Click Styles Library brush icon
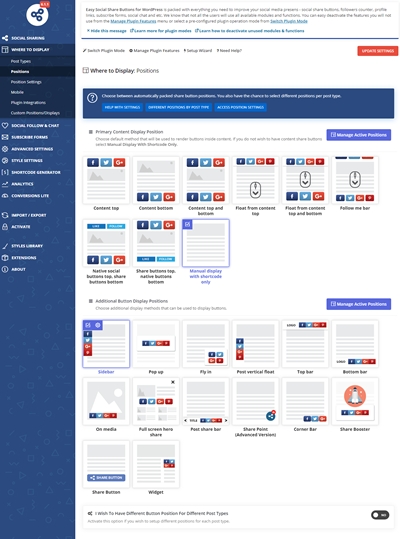The width and height of the screenshot is (400, 539). click(x=5, y=246)
